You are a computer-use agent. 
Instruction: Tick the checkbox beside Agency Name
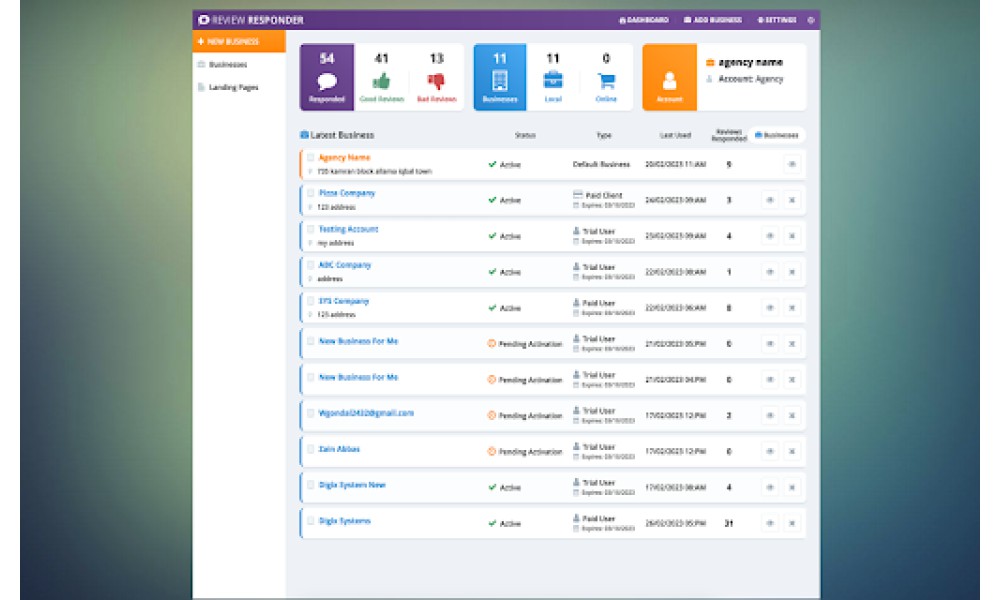point(311,157)
